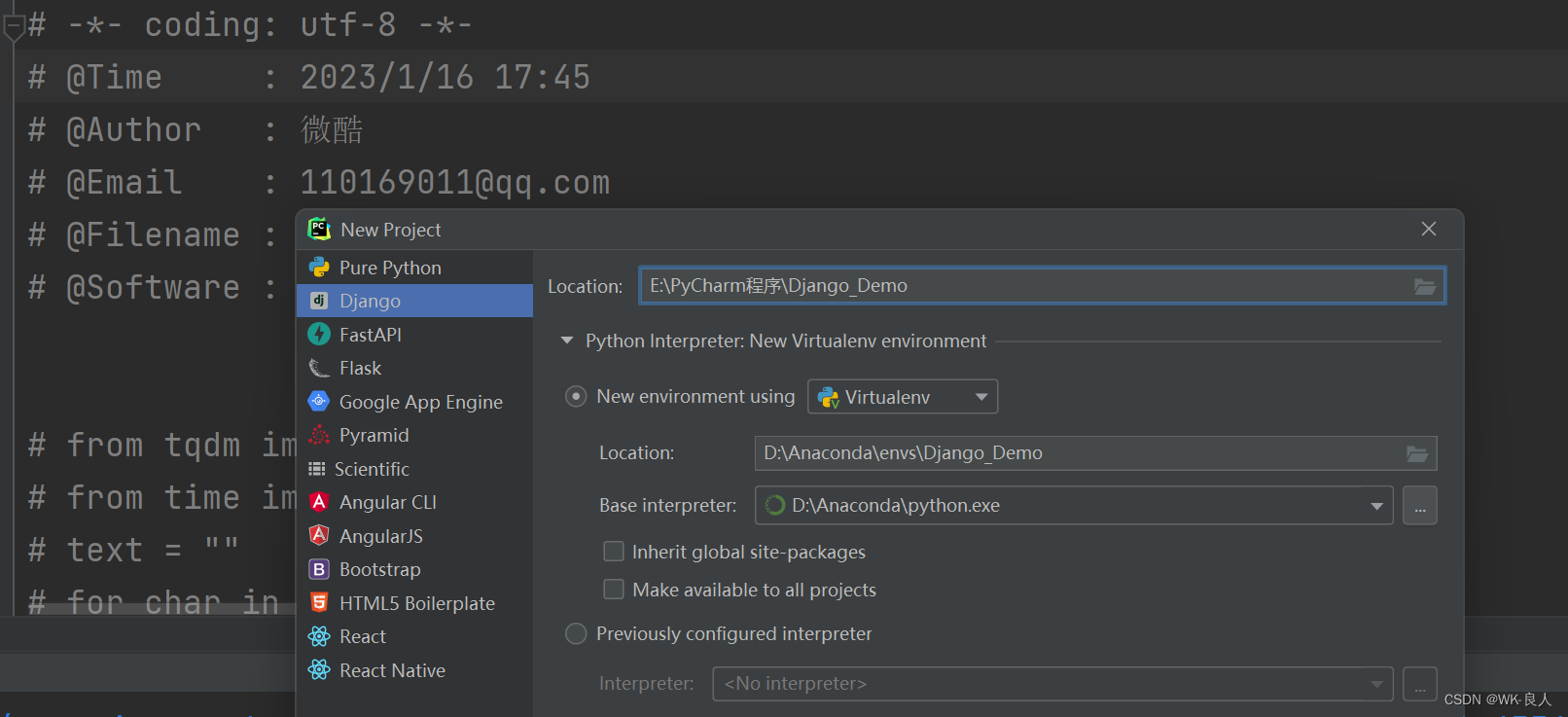Browse folder for project Location
This screenshot has width=1568, height=717.
click(1425, 286)
